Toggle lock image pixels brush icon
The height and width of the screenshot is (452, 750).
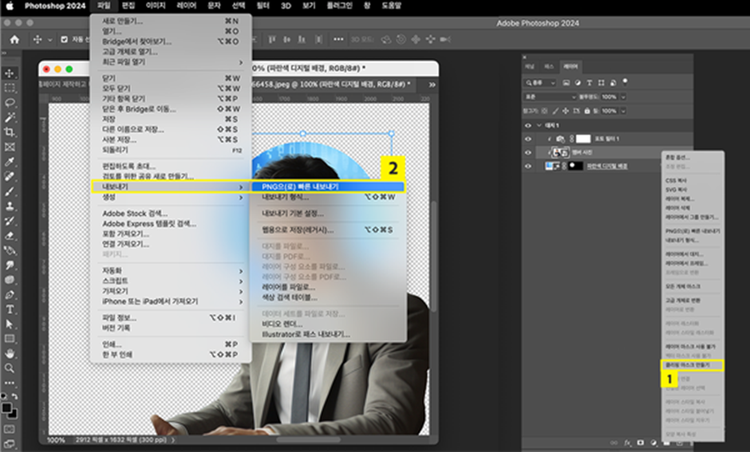pyautogui.click(x=555, y=111)
